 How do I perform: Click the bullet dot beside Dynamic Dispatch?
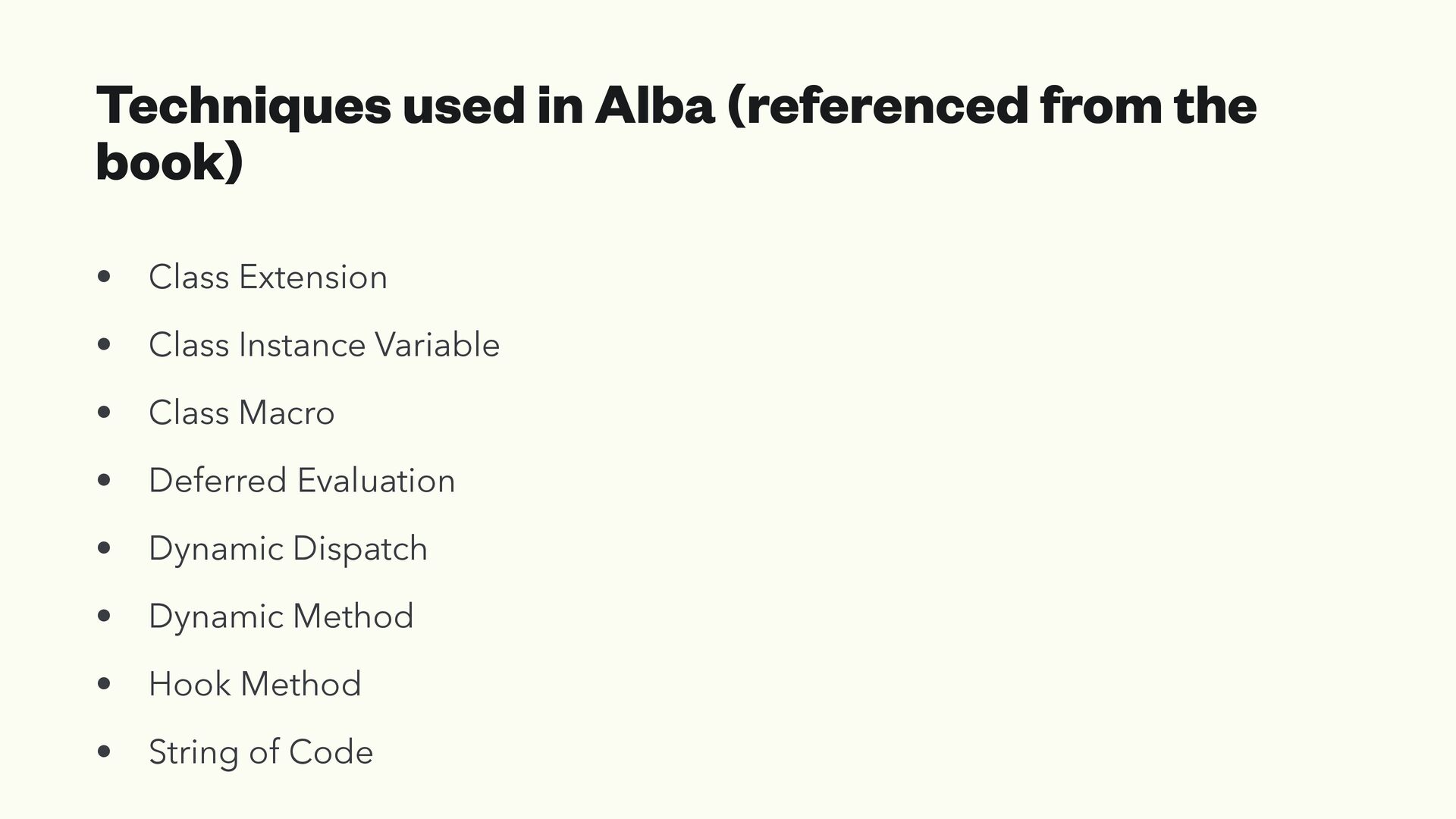pos(105,549)
